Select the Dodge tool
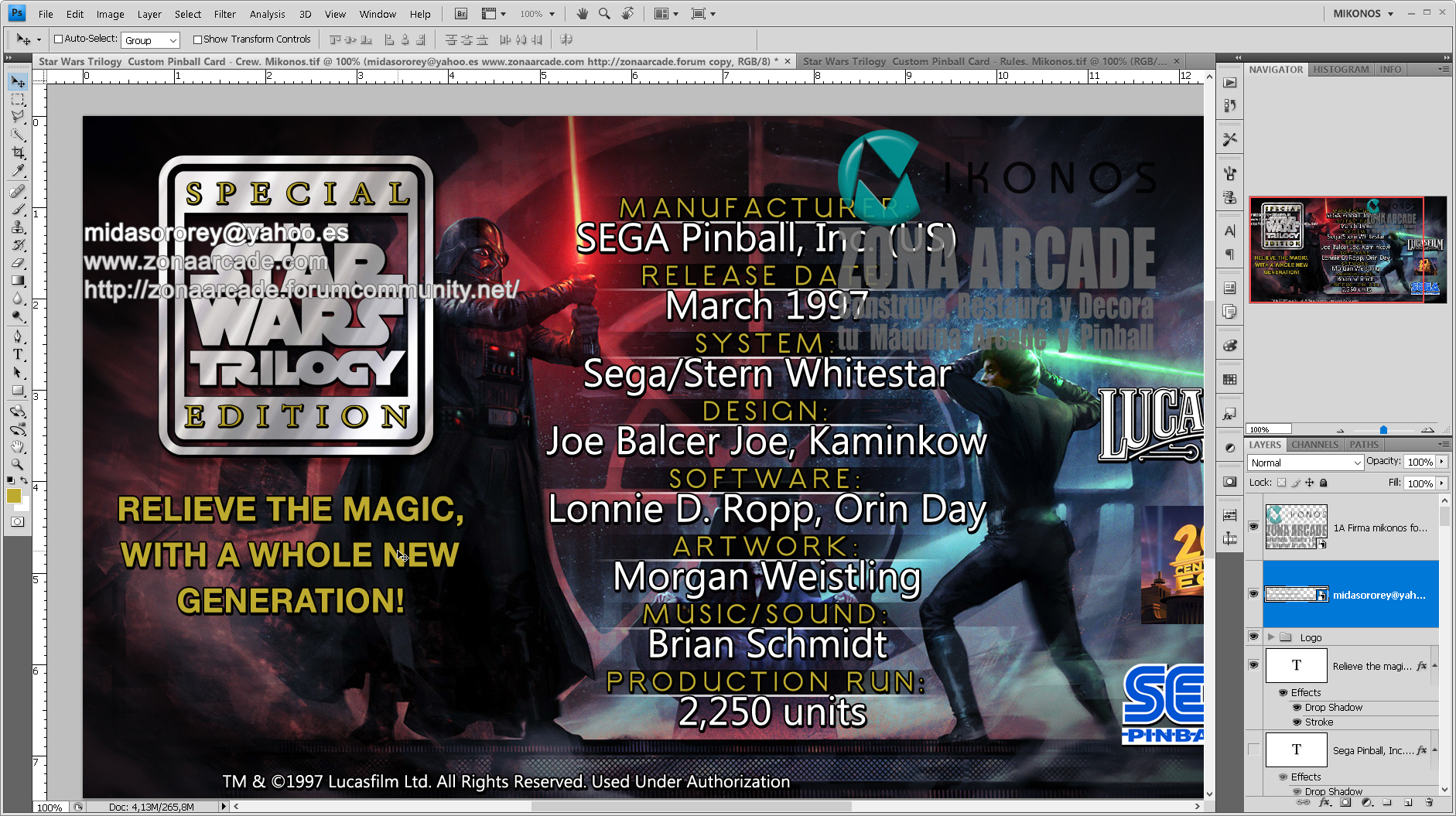1456x816 pixels. pos(18,316)
